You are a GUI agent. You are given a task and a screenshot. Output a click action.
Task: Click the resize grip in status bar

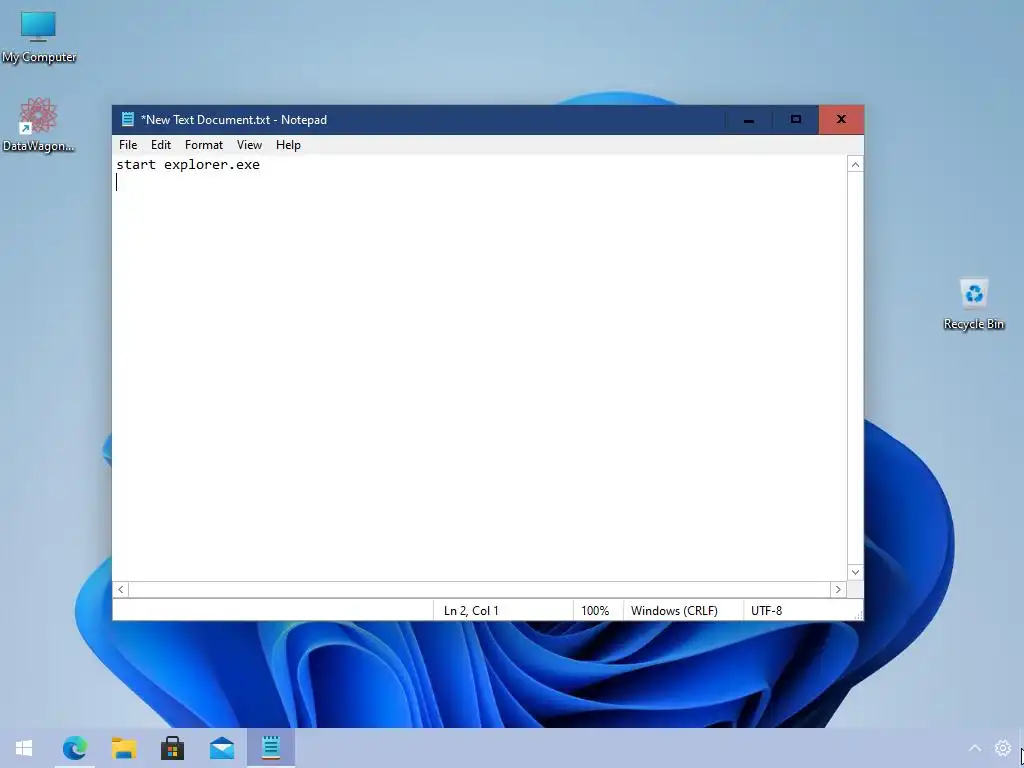[x=858, y=615]
